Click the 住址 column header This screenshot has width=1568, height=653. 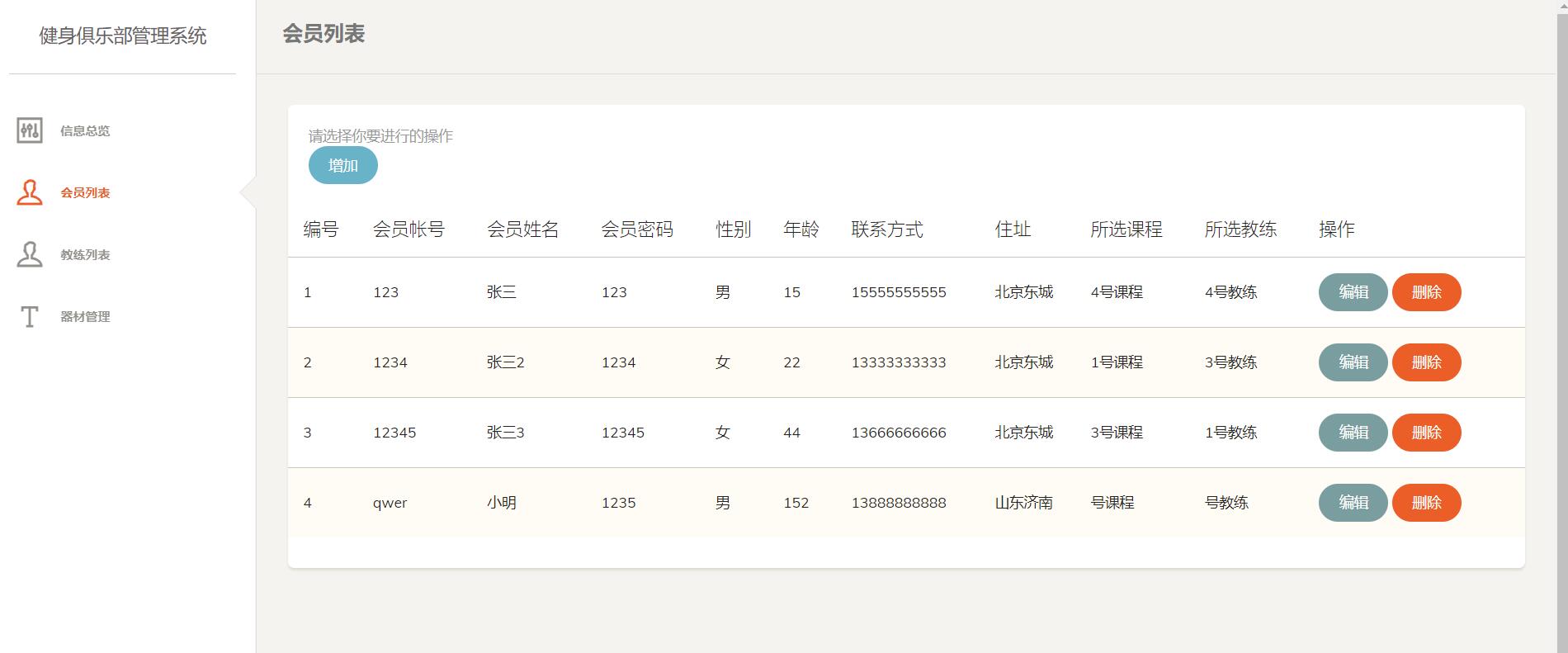coord(1013,229)
